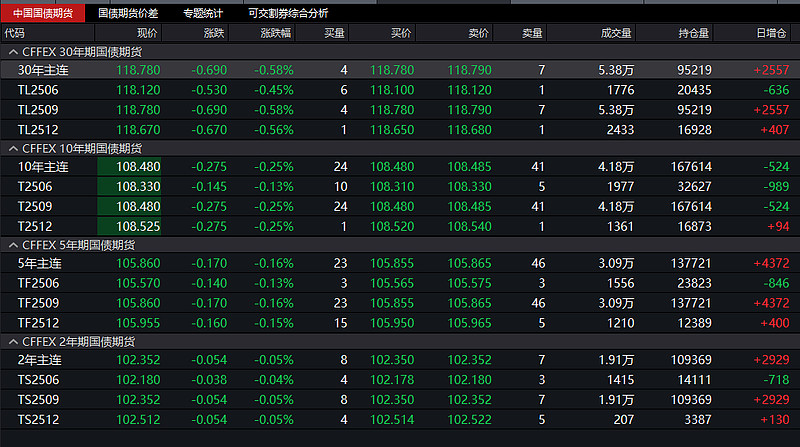This screenshot has width=800, height=447.
Task: Sort by the 持仓量 column header
Action: (674, 33)
